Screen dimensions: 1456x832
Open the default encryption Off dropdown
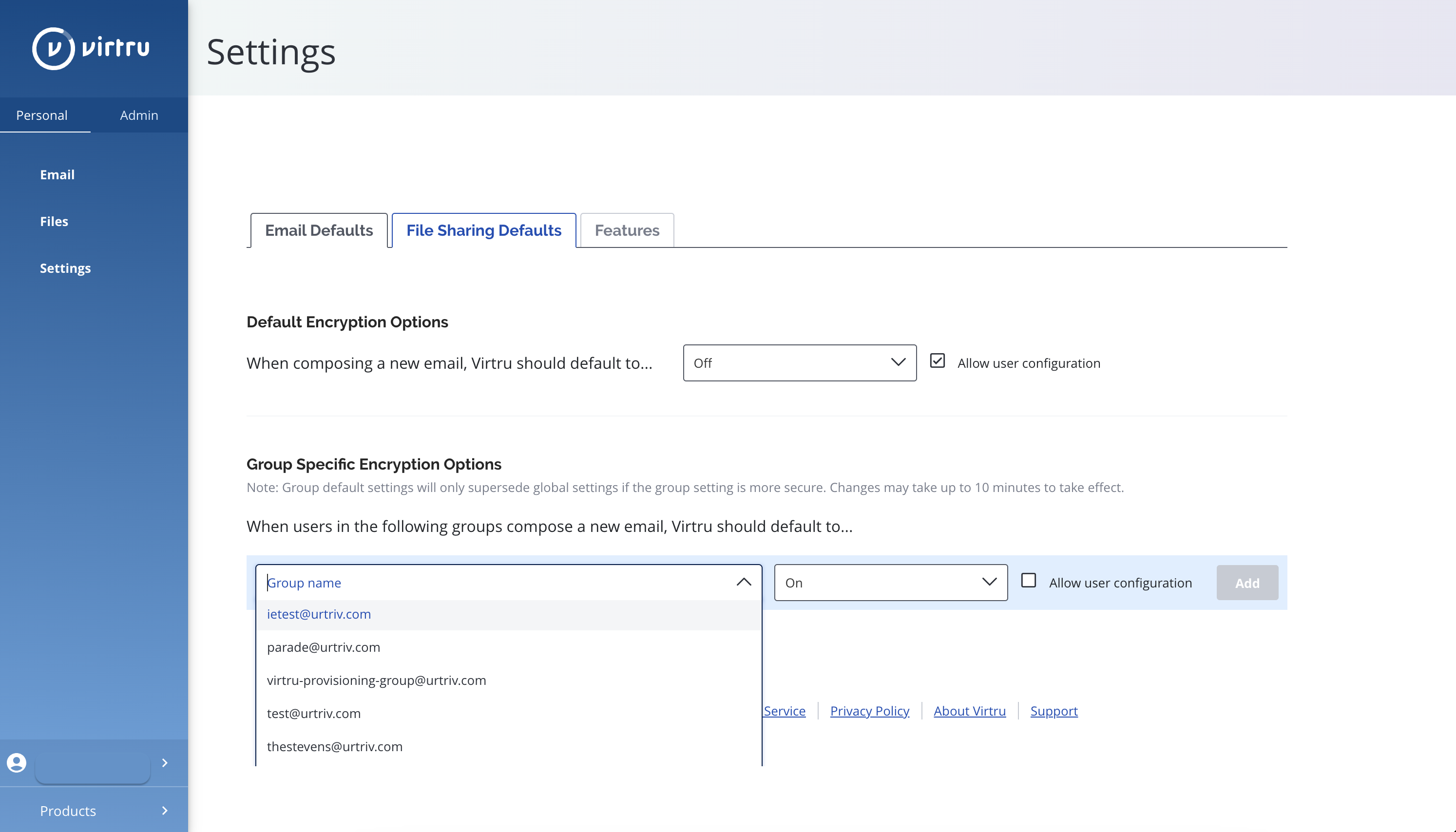800,363
